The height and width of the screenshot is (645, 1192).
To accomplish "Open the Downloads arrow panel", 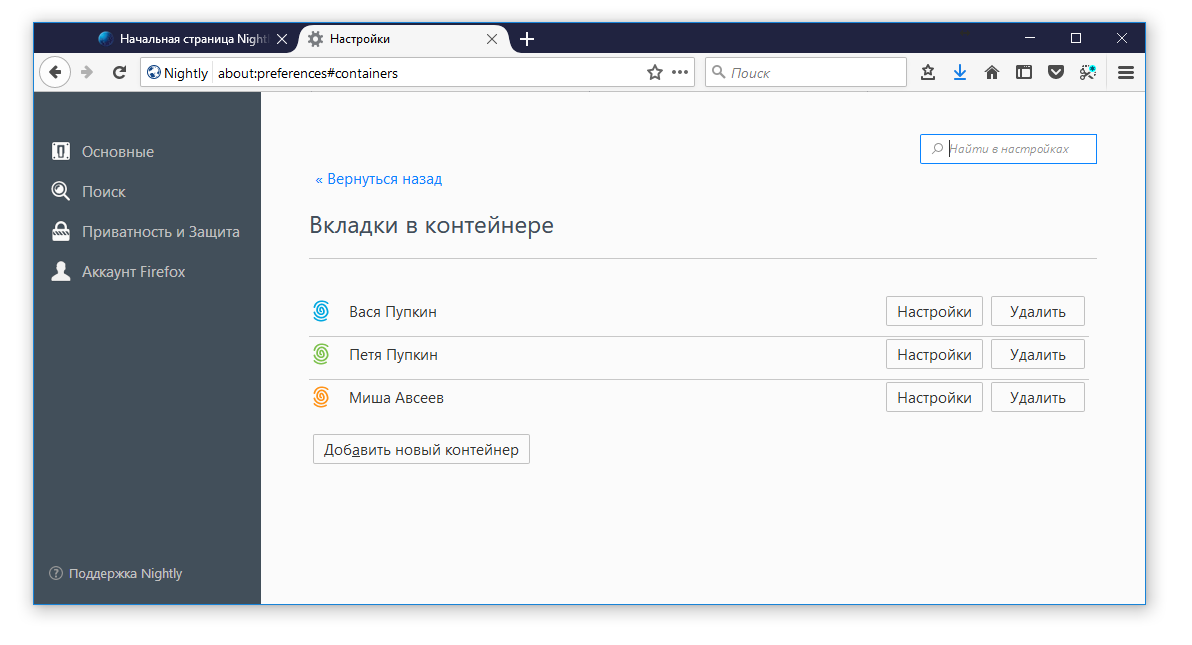I will 960,72.
